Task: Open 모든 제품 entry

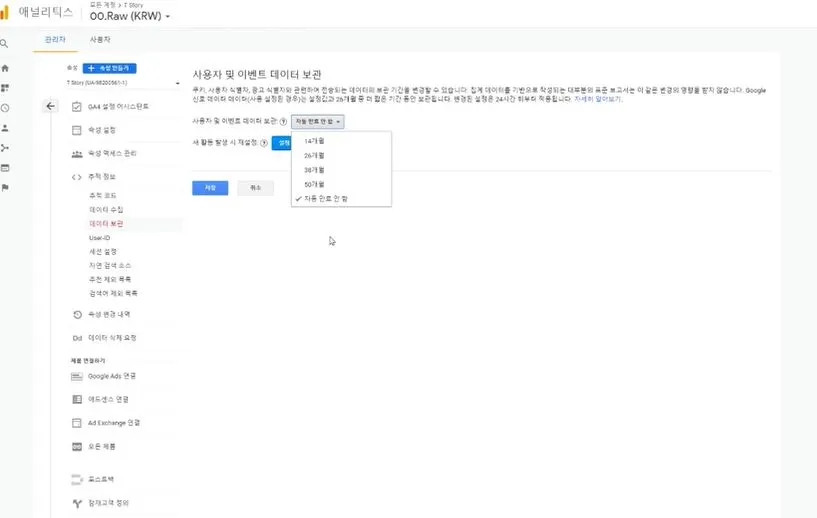Action: click(102, 447)
